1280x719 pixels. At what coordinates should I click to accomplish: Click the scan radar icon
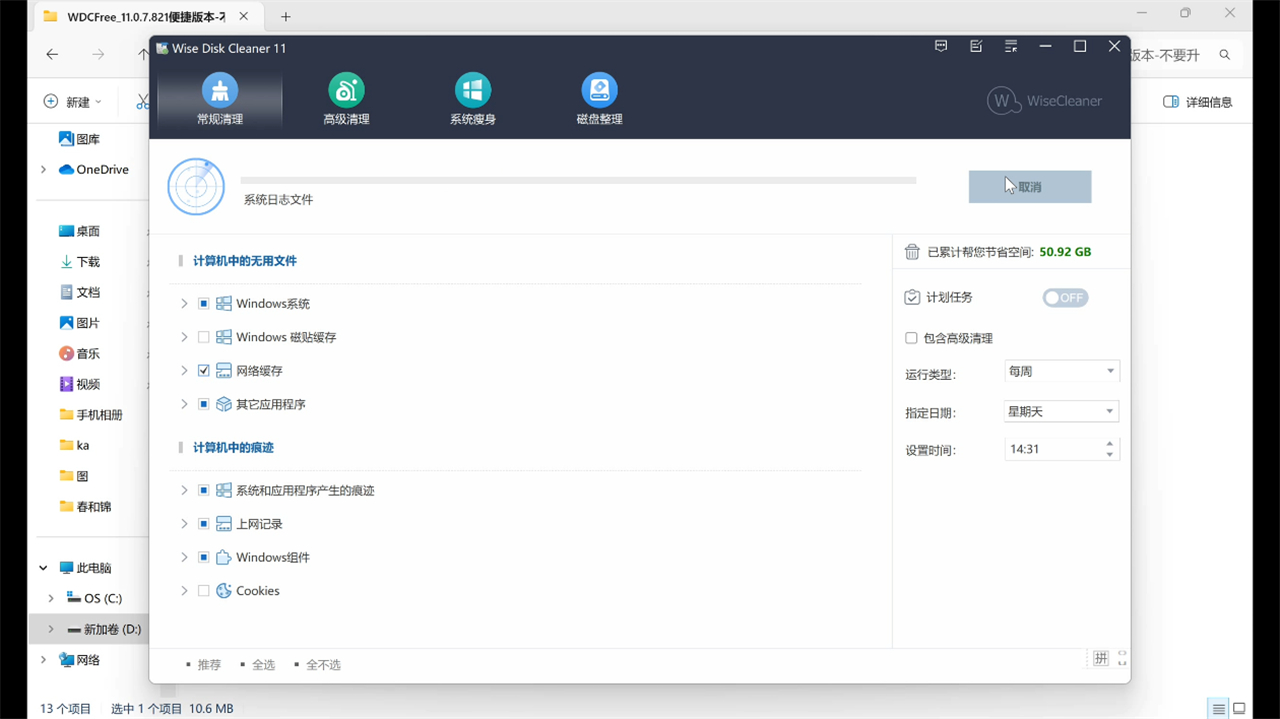196,187
